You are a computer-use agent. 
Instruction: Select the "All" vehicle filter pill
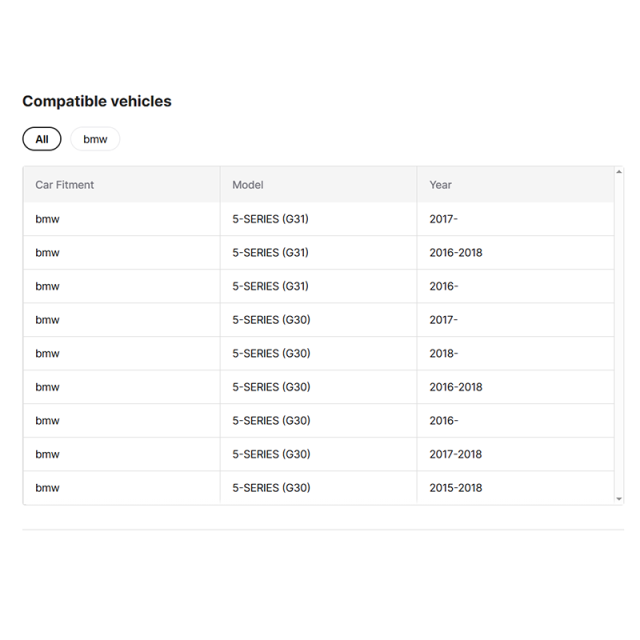click(42, 139)
